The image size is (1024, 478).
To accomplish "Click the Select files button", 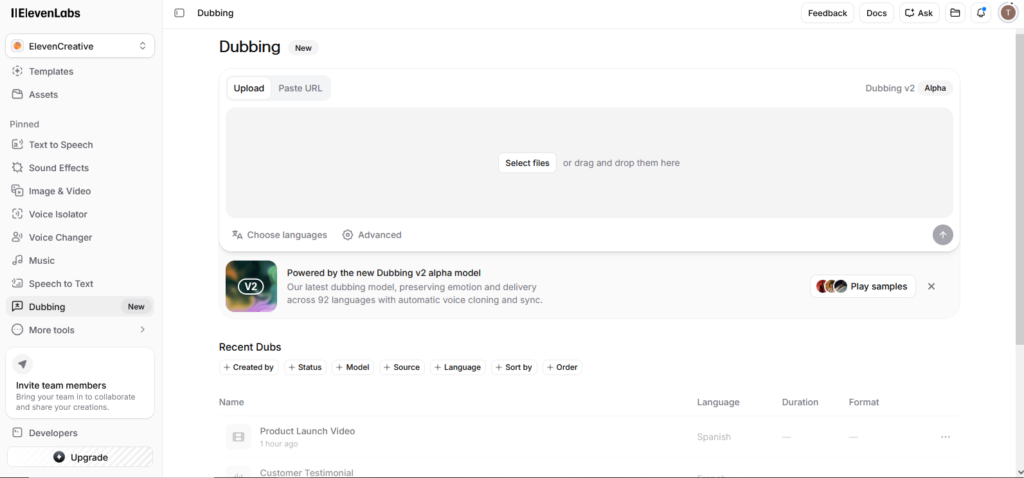I will [527, 163].
